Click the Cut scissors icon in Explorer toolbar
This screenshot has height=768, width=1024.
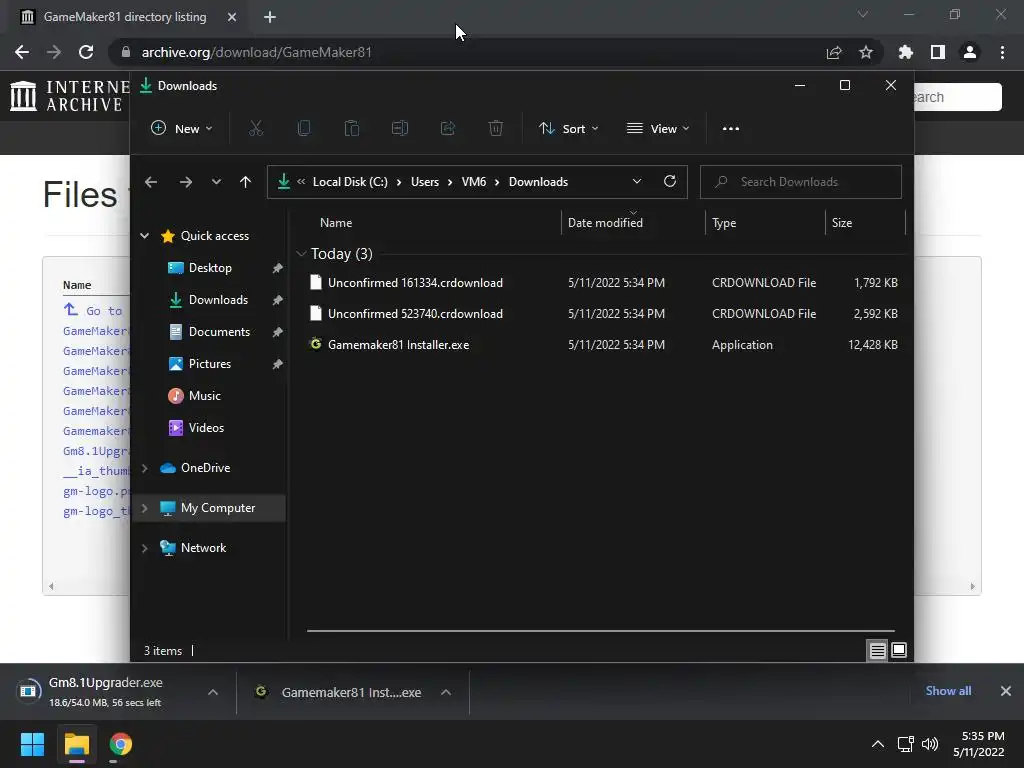(256, 129)
